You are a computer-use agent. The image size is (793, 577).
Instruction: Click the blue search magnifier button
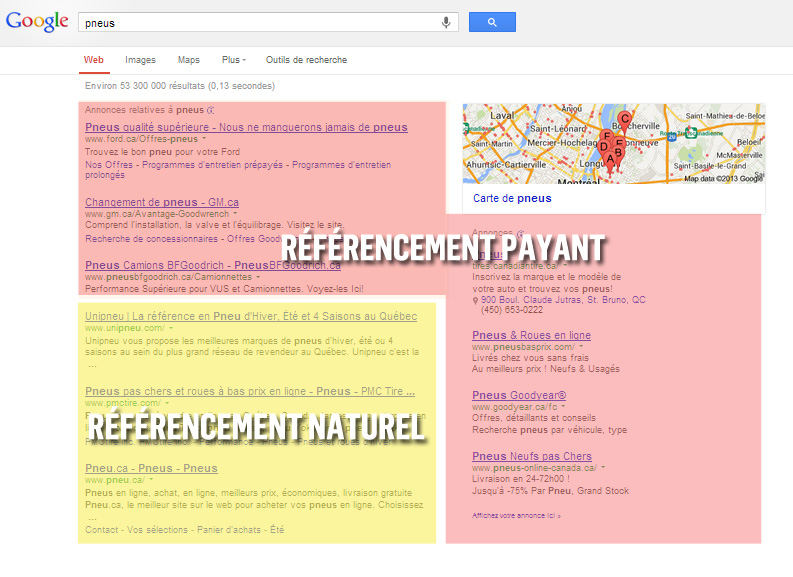click(492, 22)
